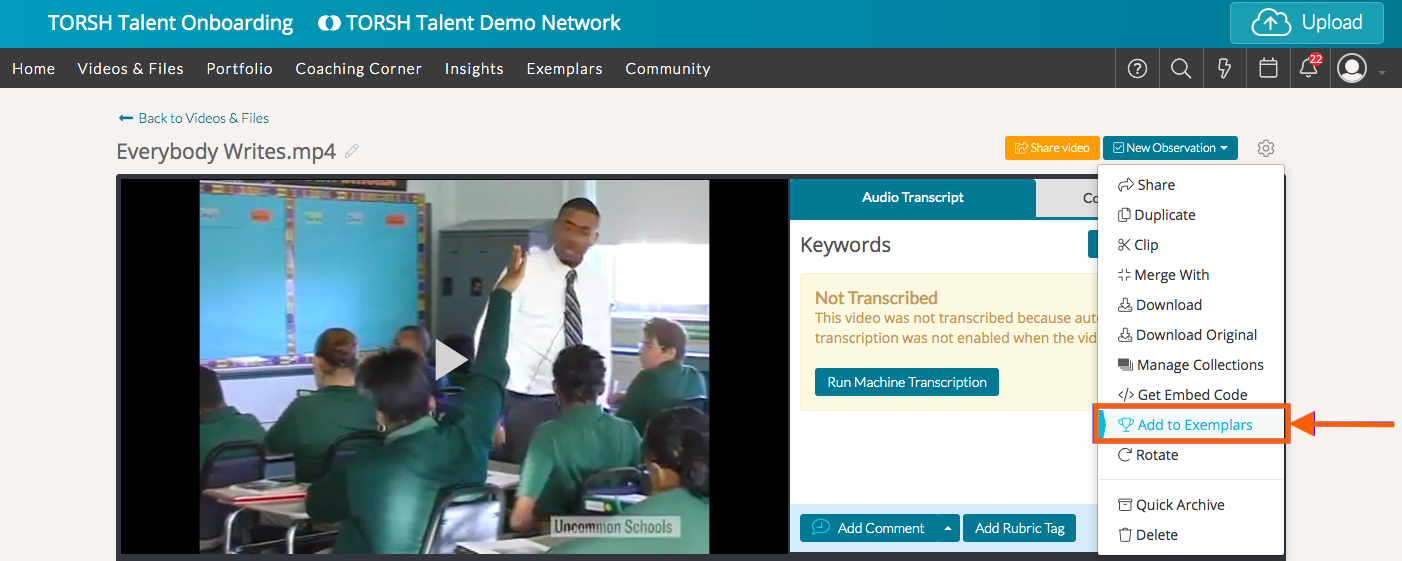The image size is (1402, 561).
Task: Select Add to Exemplars menu option
Action: 1194,425
